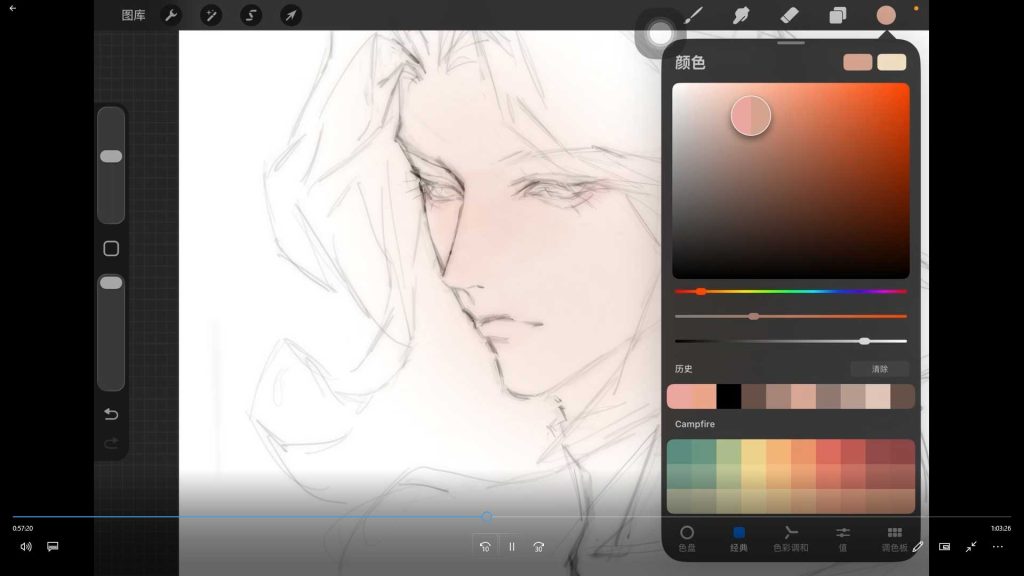
Task: Switch video to mini player mode
Action: pyautogui.click(x=944, y=547)
